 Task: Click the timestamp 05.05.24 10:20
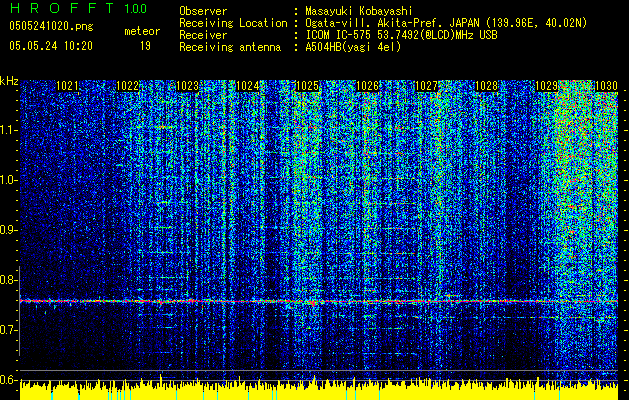click(51, 46)
